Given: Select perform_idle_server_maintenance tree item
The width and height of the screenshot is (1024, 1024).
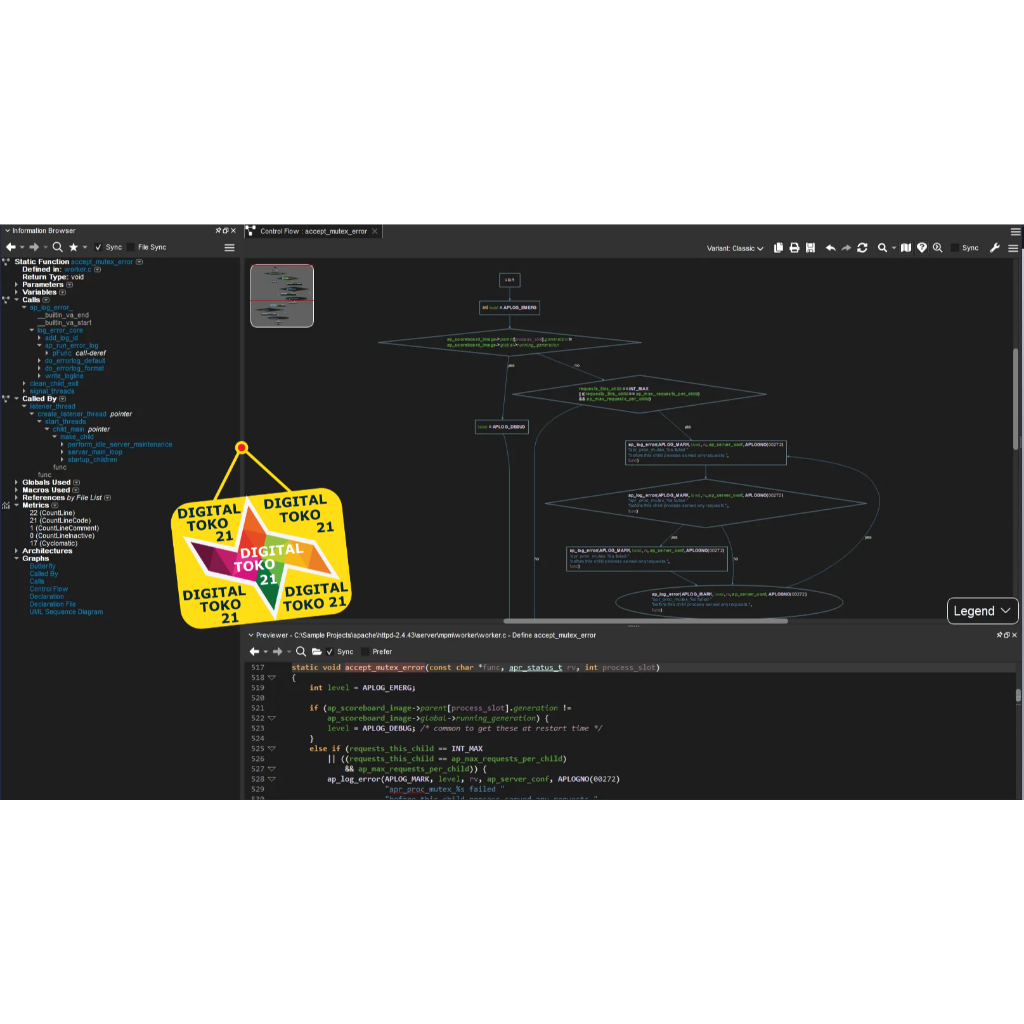Looking at the screenshot, I should (x=120, y=445).
